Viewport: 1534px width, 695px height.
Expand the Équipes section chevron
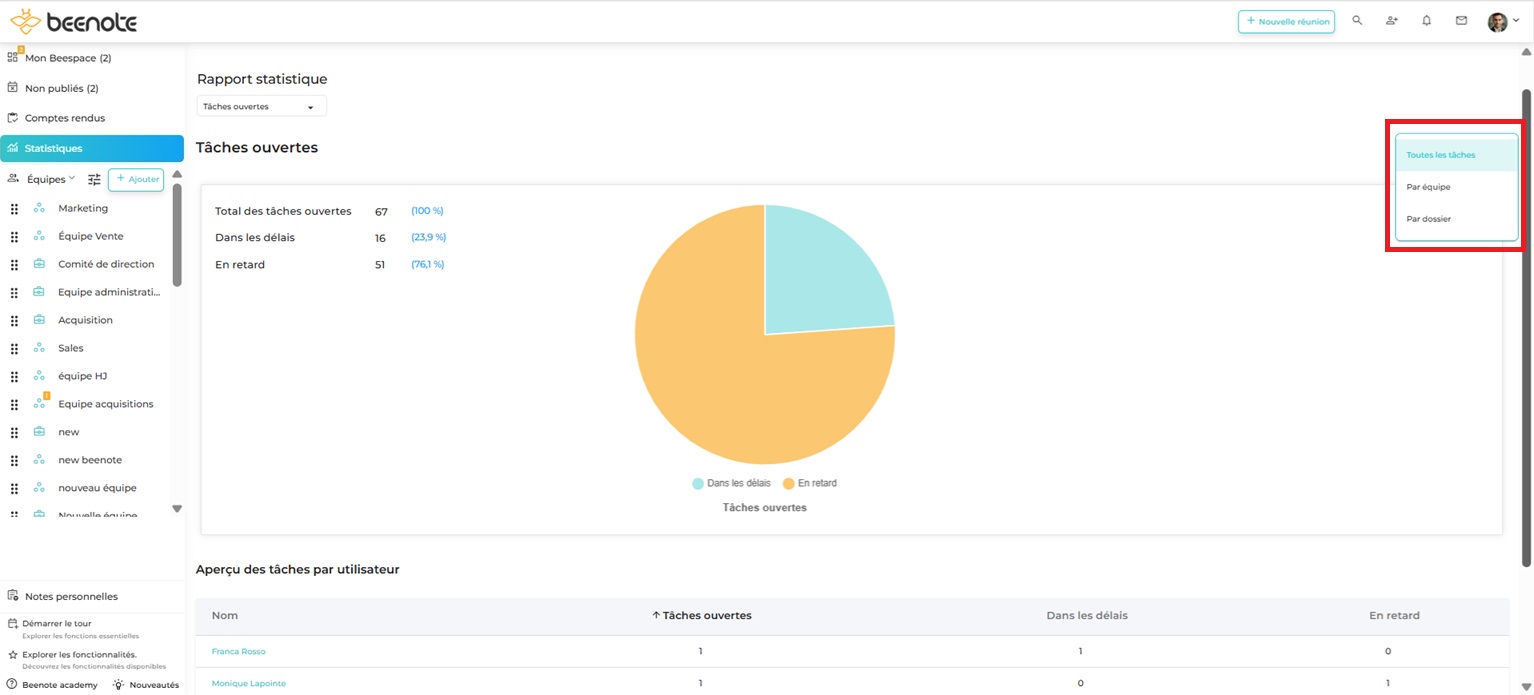click(x=72, y=179)
